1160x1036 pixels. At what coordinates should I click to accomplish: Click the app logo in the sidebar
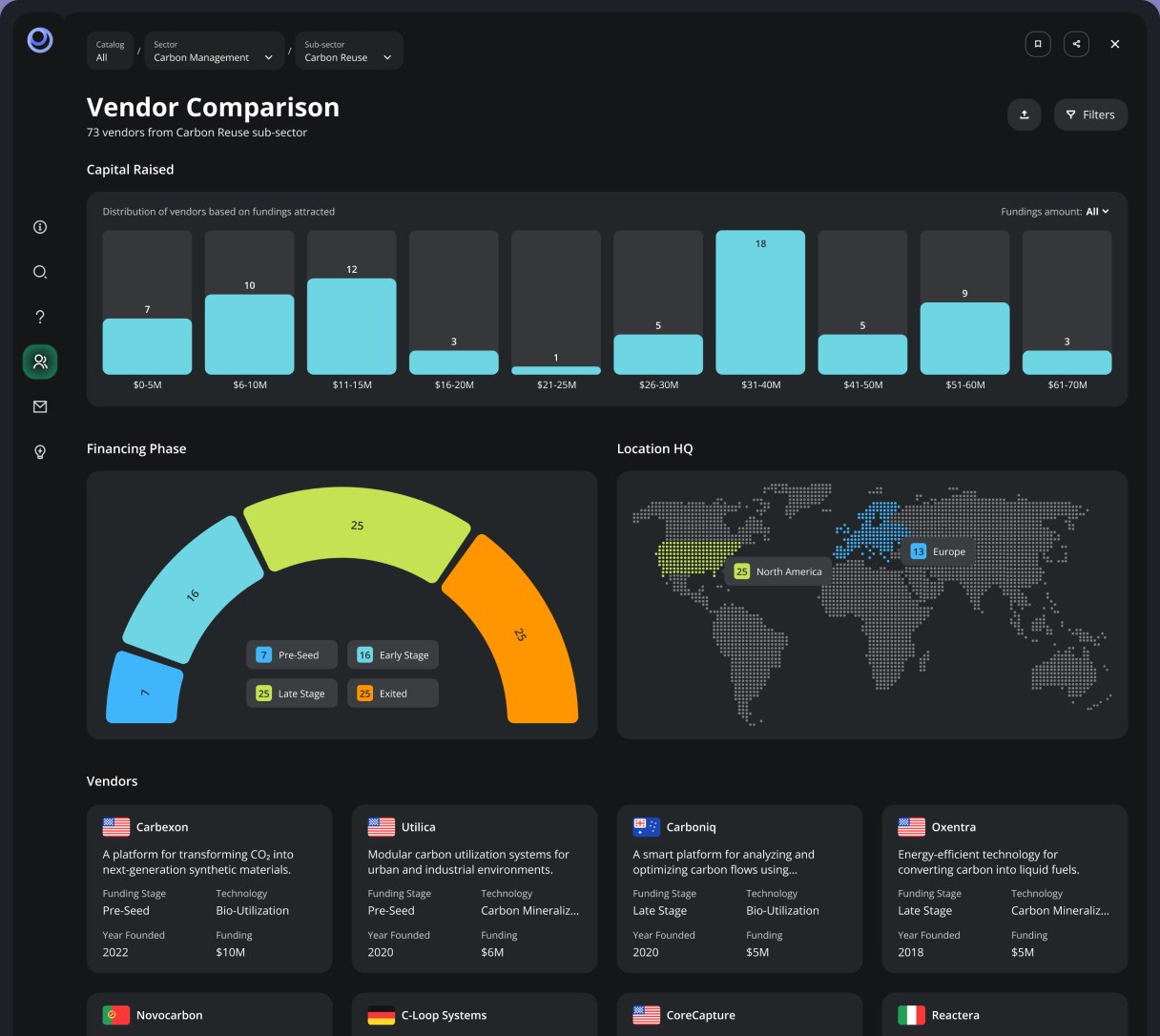[x=40, y=39]
